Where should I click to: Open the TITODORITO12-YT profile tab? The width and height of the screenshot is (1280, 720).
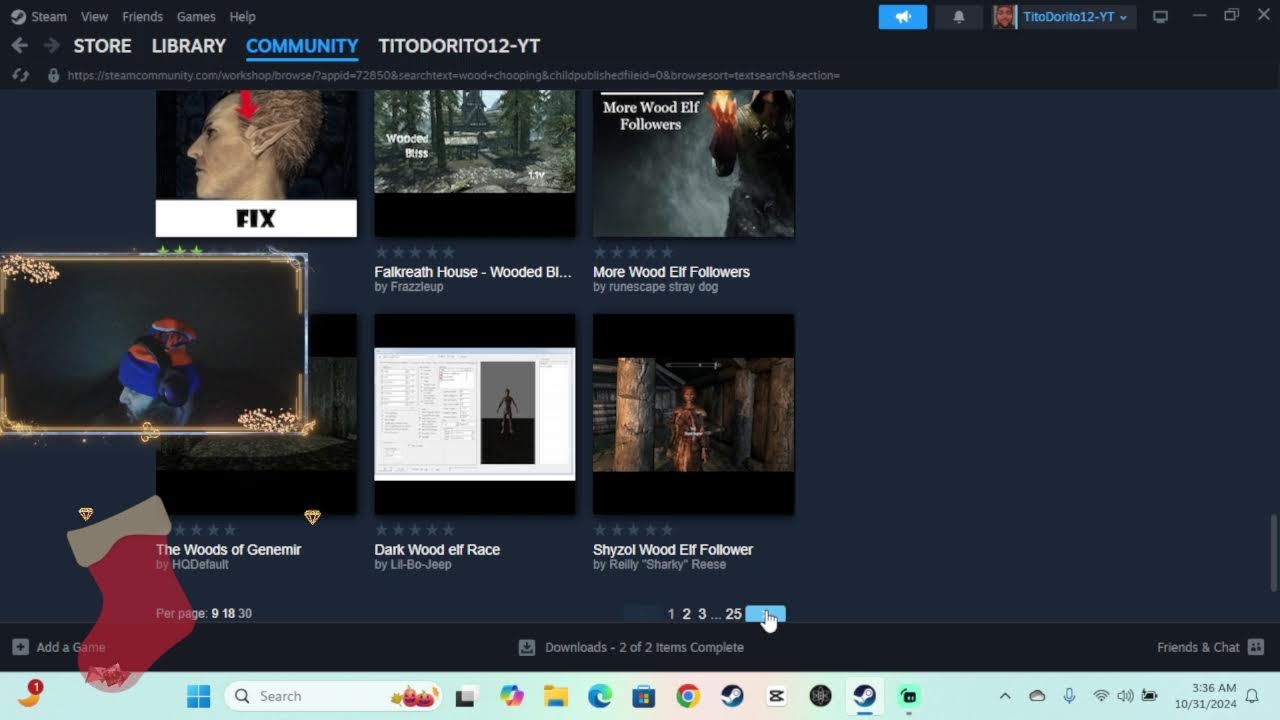tap(459, 46)
